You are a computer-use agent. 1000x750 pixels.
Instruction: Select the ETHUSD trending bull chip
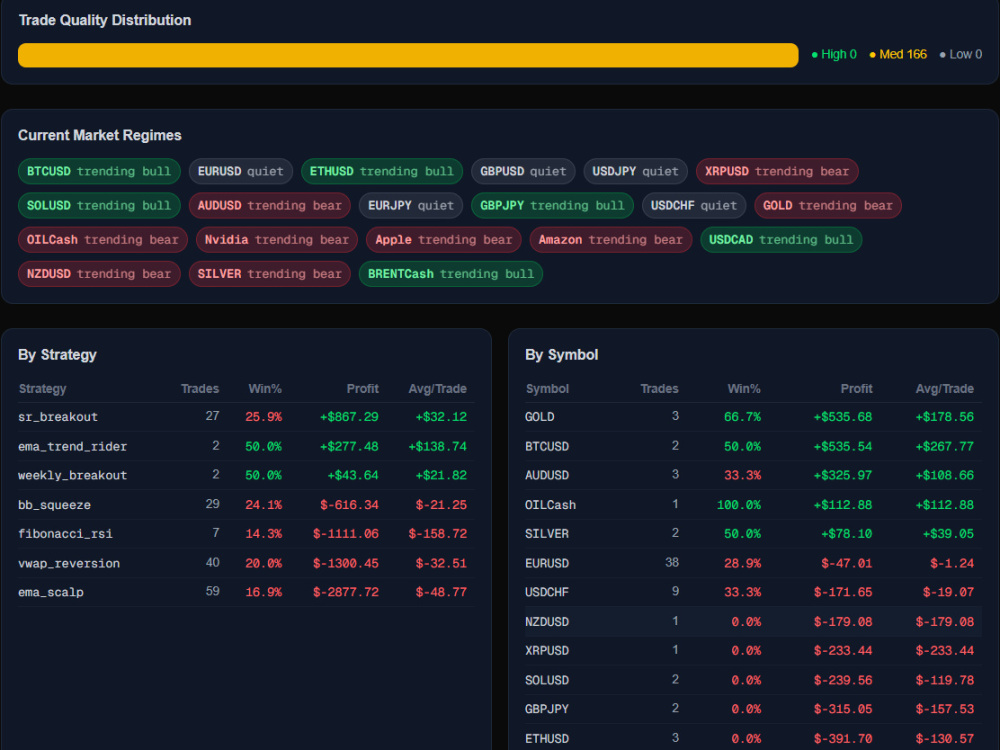(x=381, y=171)
